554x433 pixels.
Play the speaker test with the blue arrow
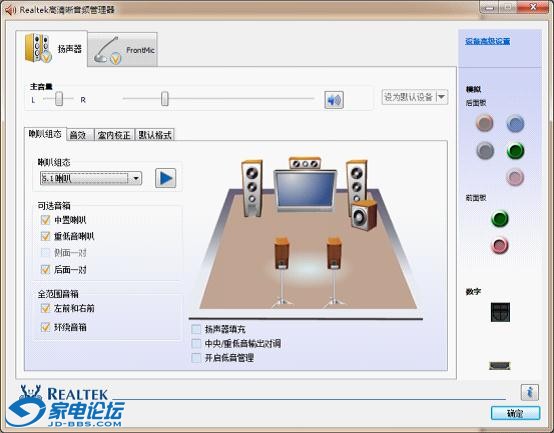(x=166, y=178)
